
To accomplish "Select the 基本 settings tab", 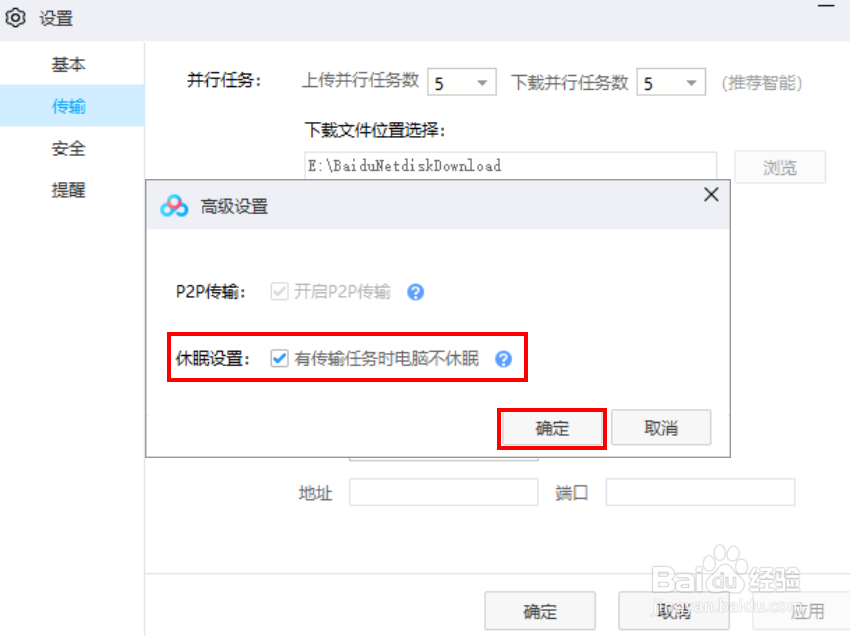I will coord(68,65).
